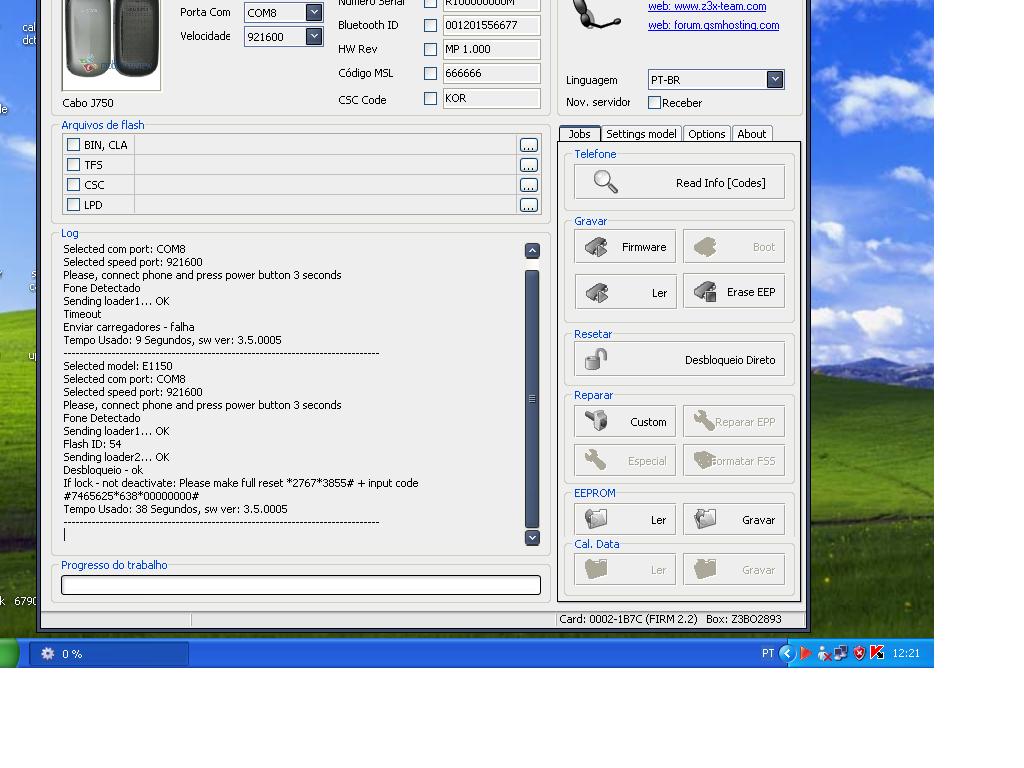Screen dimensions: 1024x768
Task: Expand the Velocidade 921600 dropdown
Action: click(x=314, y=37)
